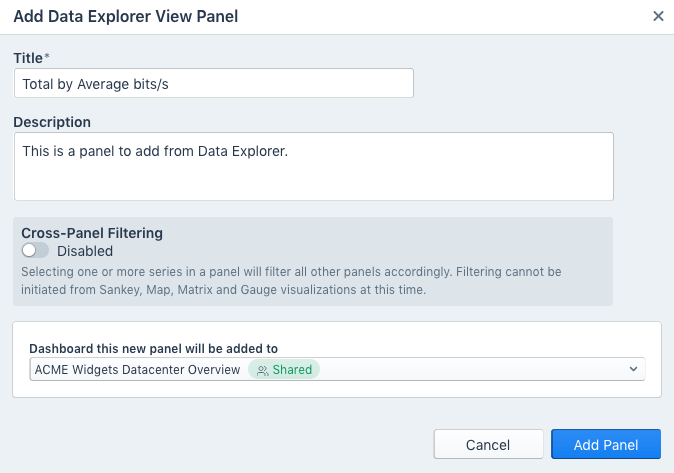The height and width of the screenshot is (473, 674).
Task: Click the Description field label
Action: coord(52,122)
